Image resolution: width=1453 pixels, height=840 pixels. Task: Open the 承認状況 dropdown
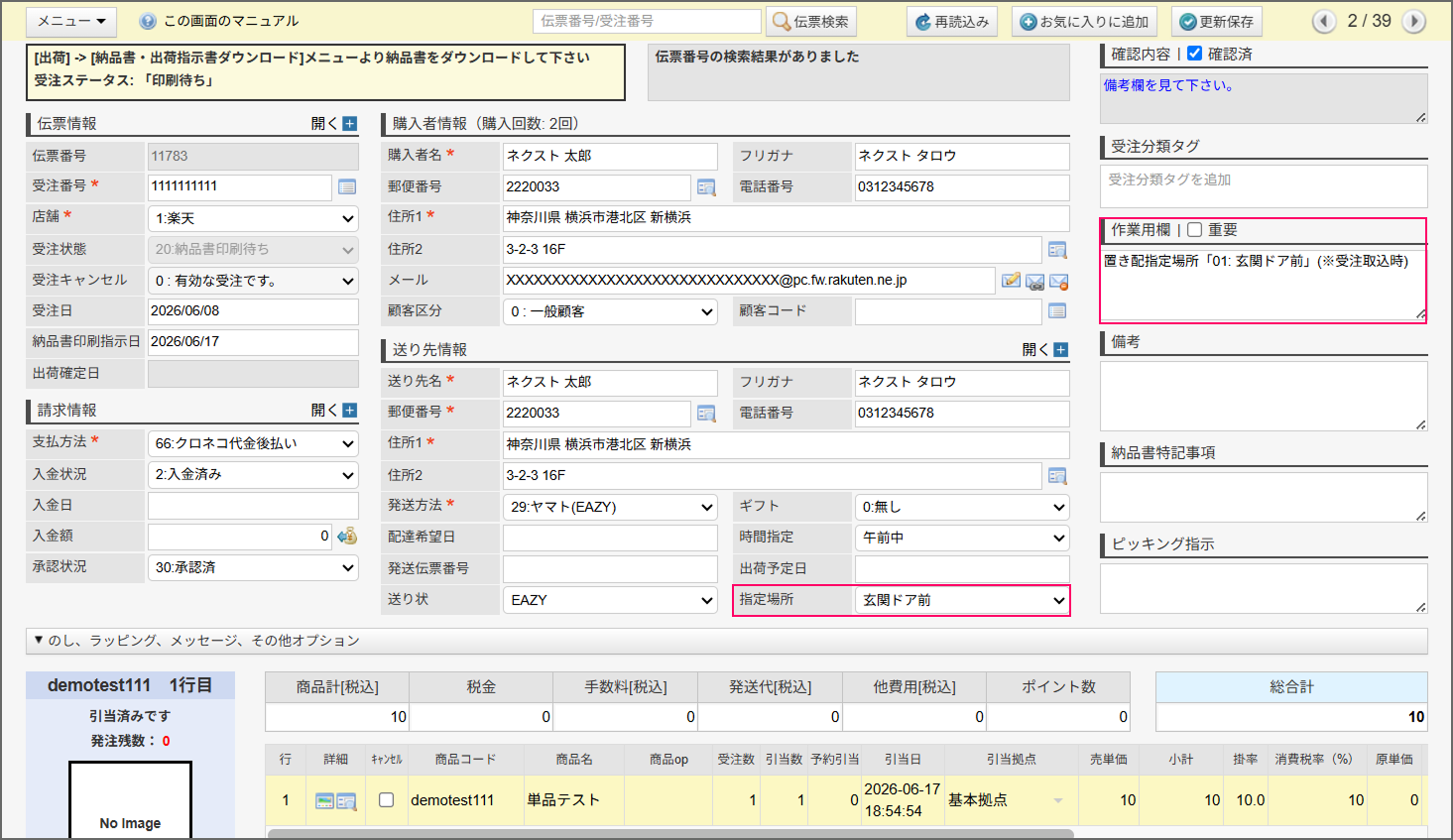(254, 567)
